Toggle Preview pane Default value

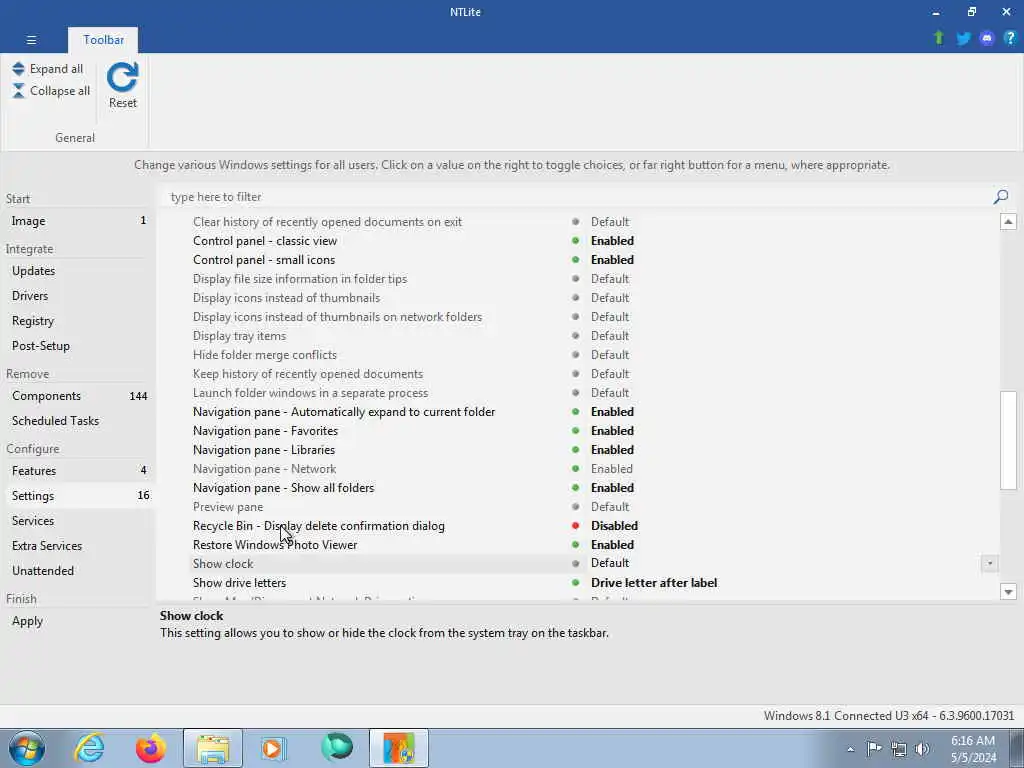click(x=610, y=507)
